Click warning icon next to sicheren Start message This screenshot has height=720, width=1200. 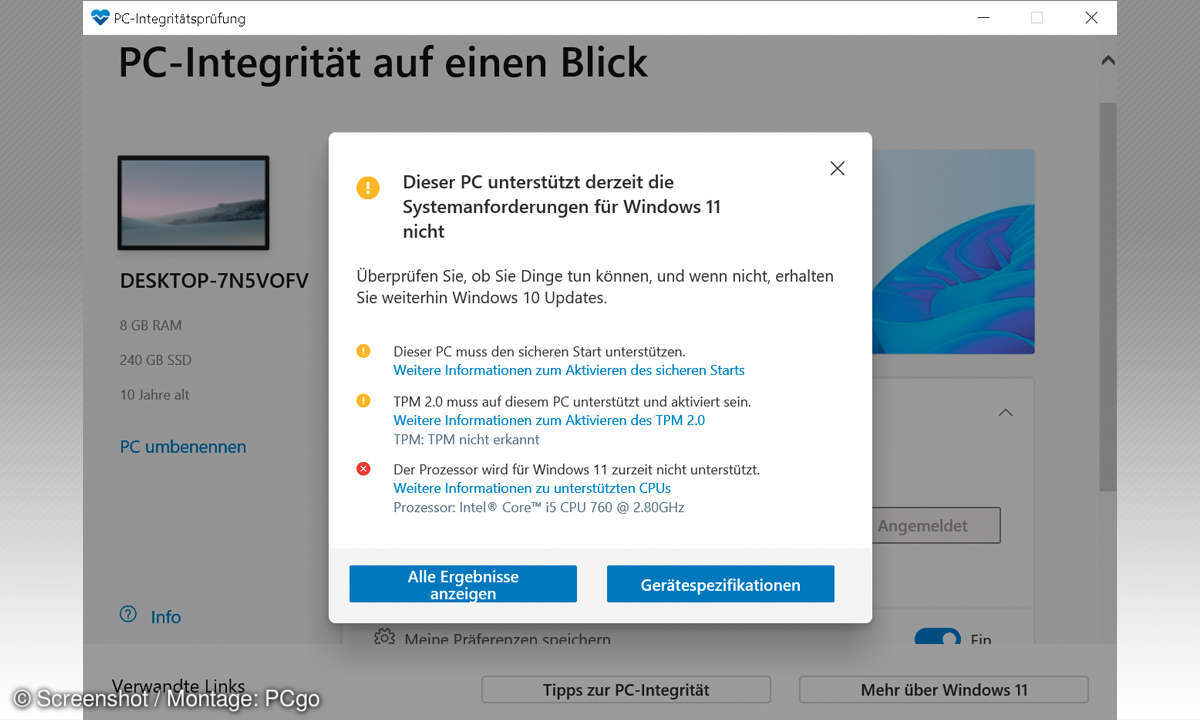click(363, 351)
